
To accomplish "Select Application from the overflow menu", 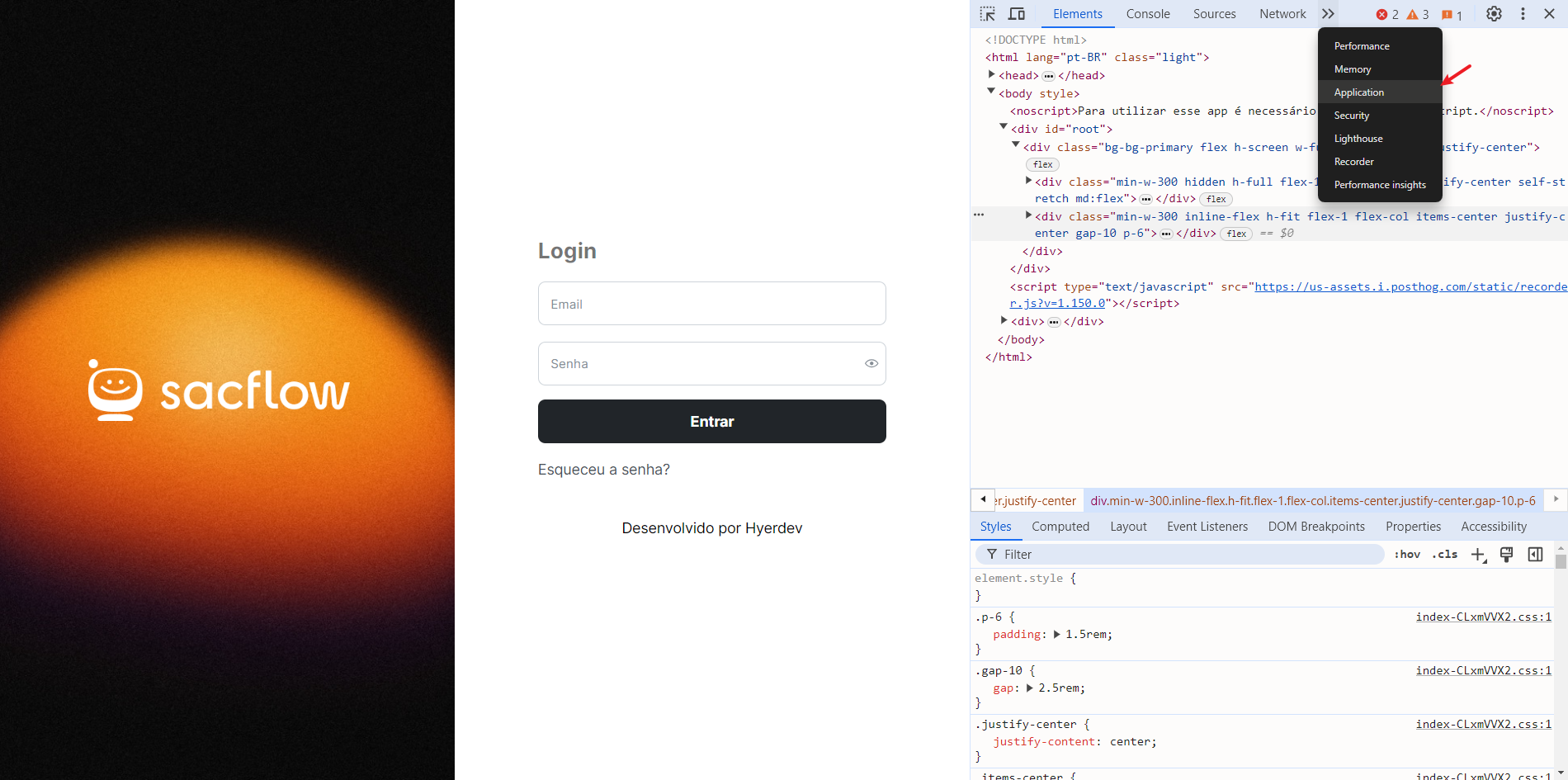I will [x=1358, y=92].
